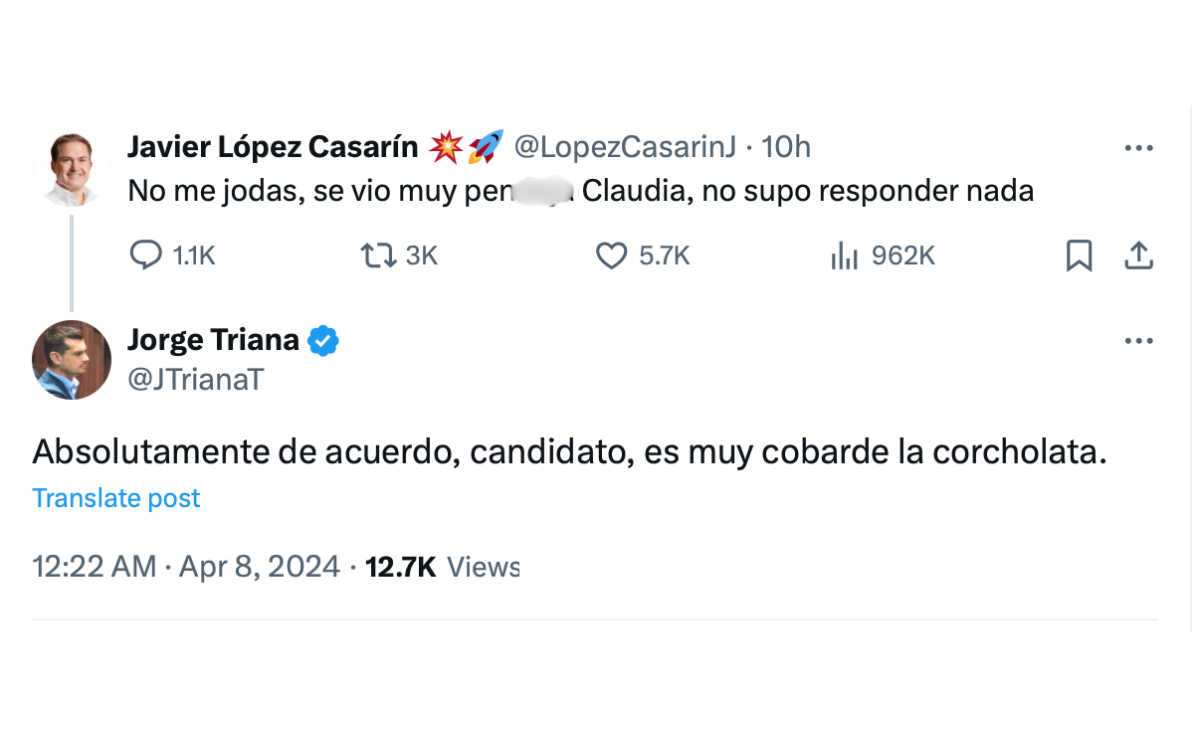This screenshot has width=1200, height=750.
Task: Open more options on Jorge Triana's post
Action: click(1139, 341)
